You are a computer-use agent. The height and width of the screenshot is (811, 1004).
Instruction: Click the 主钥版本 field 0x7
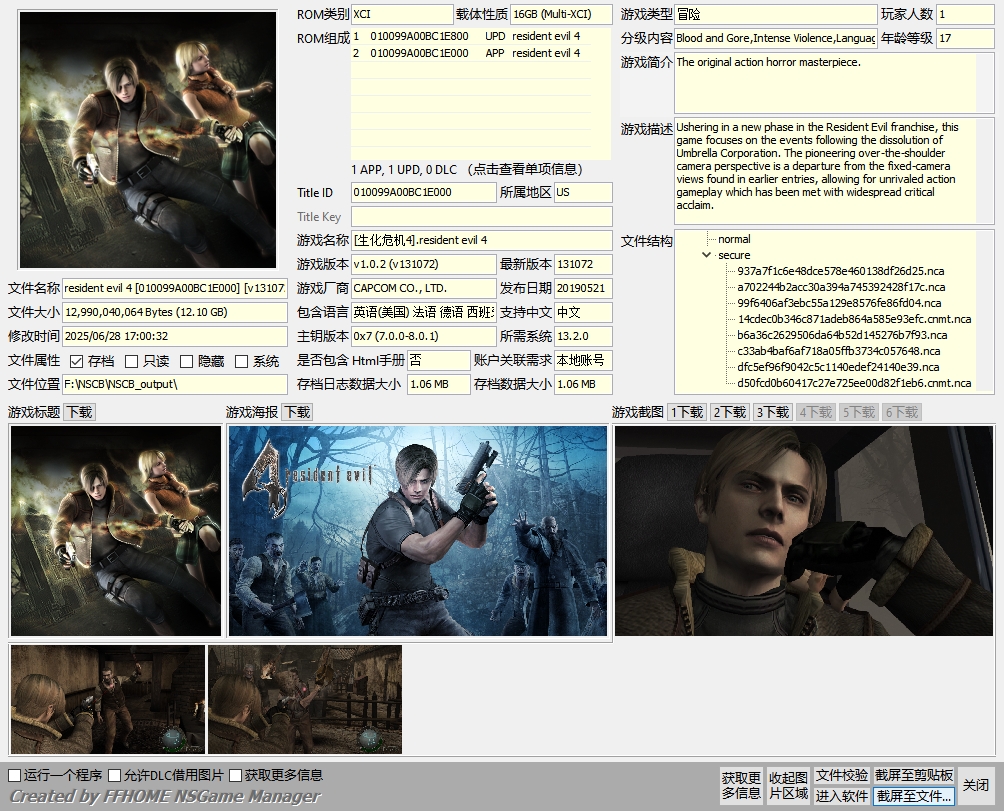(x=423, y=337)
